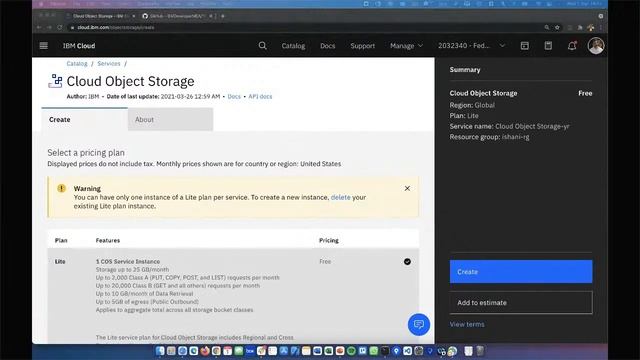Open the Docs link beside the update date
This screenshot has height=360, width=640.
point(234,96)
